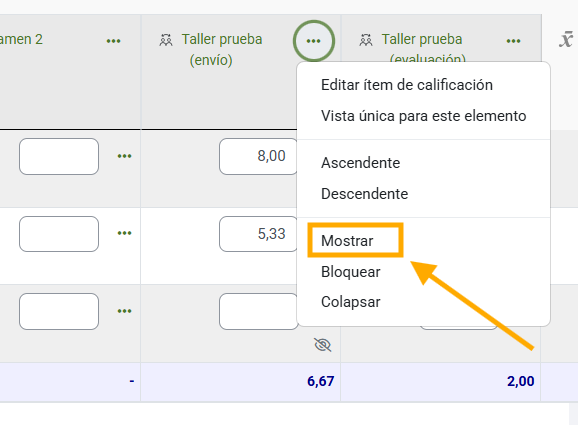
Task: Select Vista única para este elemento
Action: point(424,116)
